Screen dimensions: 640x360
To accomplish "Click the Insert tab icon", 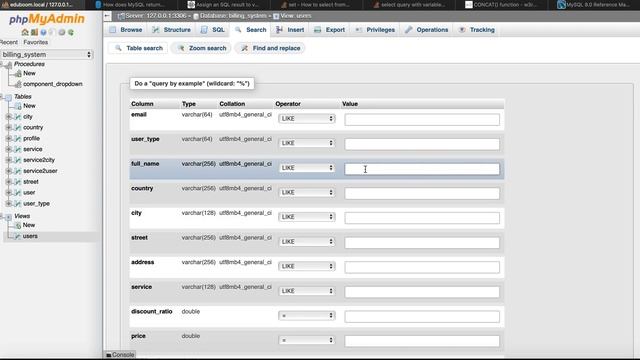I will coord(279,30).
